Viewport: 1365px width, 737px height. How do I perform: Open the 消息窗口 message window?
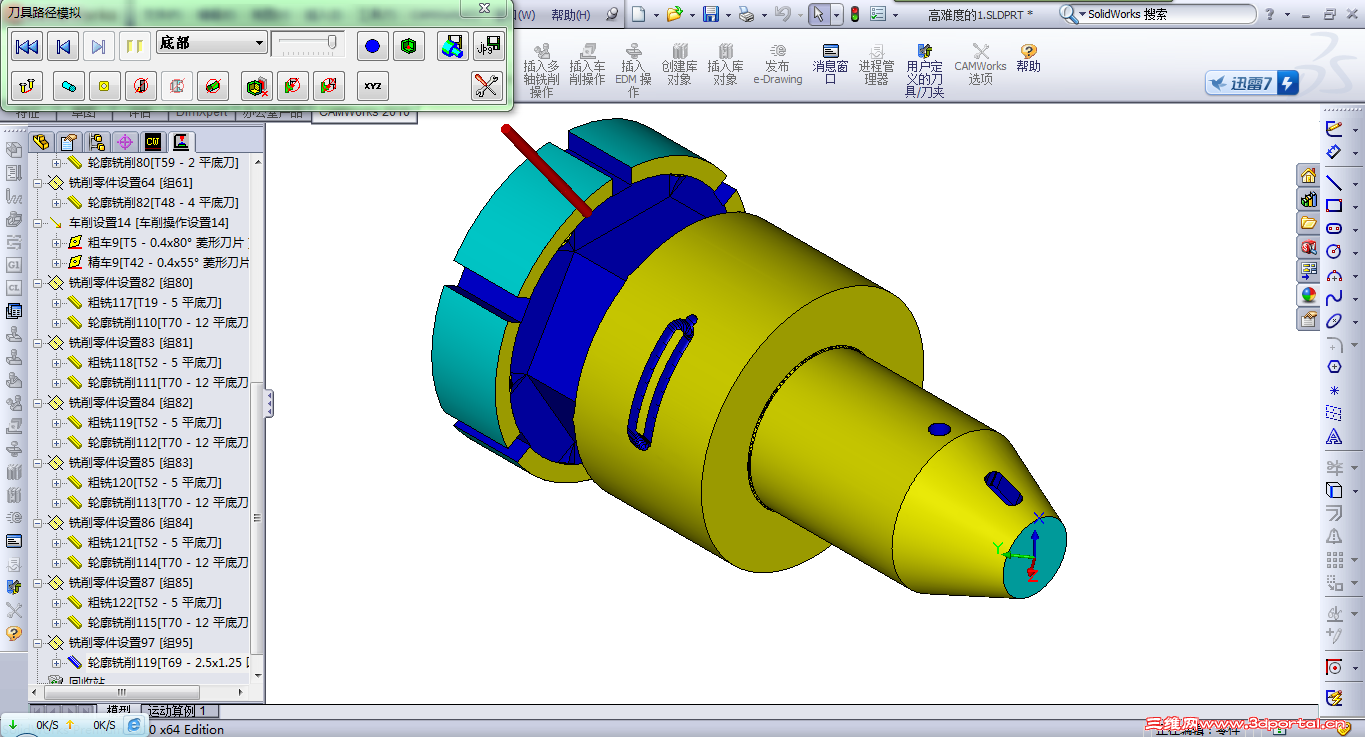pyautogui.click(x=830, y=64)
